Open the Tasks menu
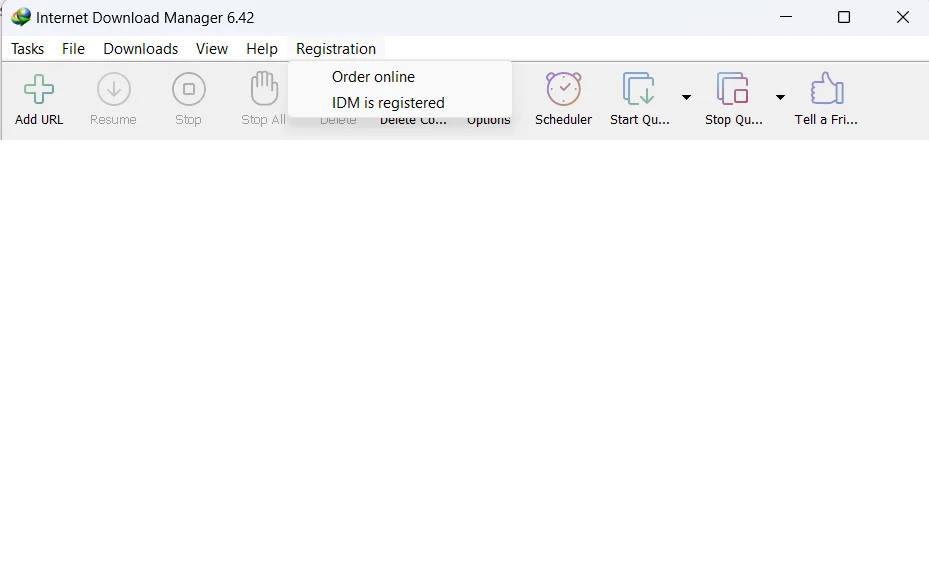 (27, 49)
